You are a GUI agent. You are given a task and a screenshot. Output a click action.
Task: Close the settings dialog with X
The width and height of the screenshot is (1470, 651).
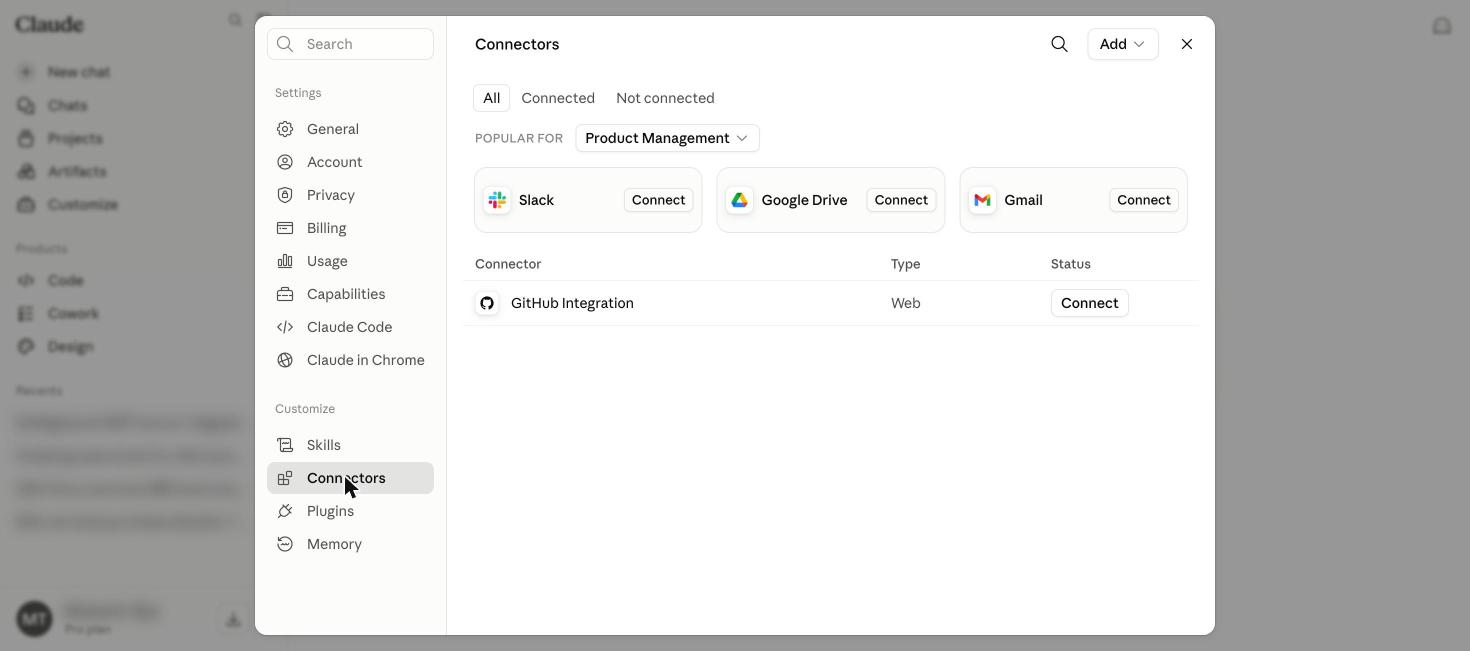(x=1187, y=44)
